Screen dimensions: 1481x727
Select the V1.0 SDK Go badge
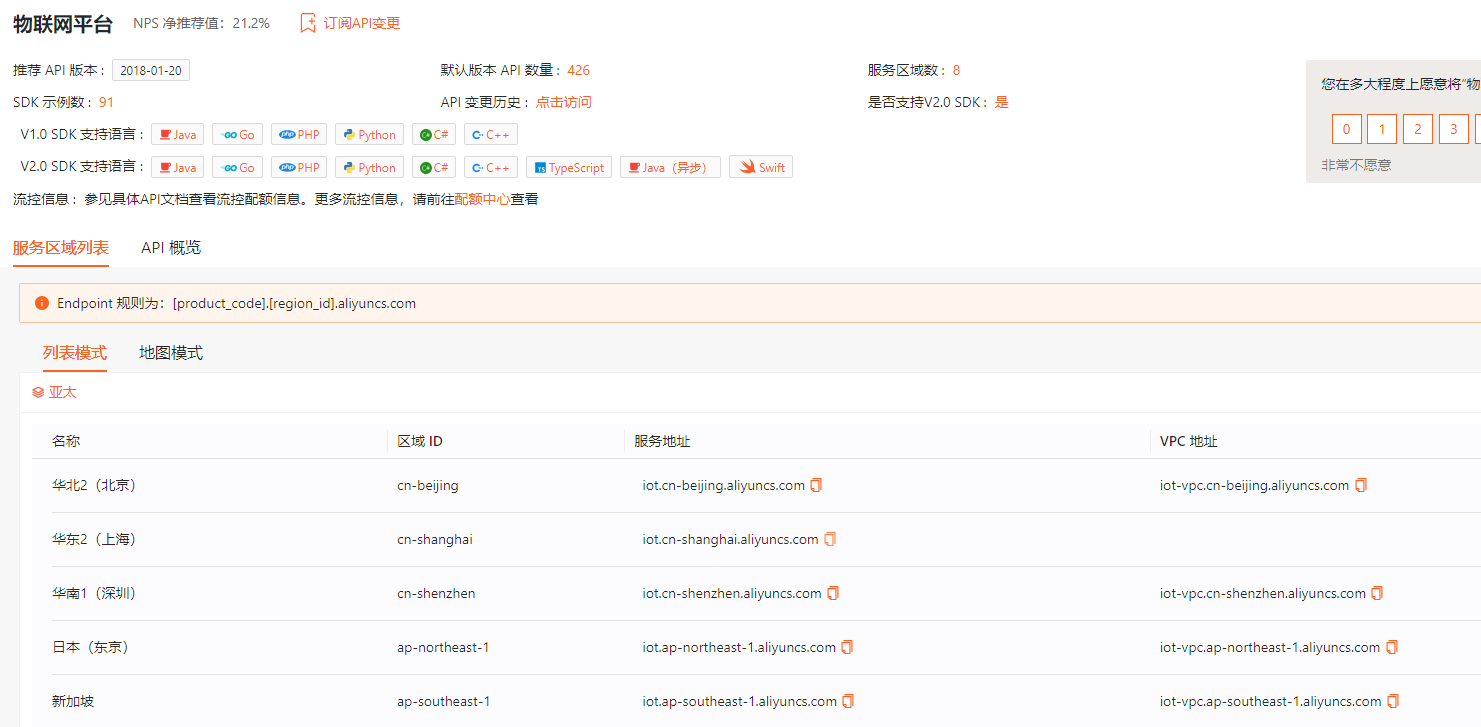(237, 135)
